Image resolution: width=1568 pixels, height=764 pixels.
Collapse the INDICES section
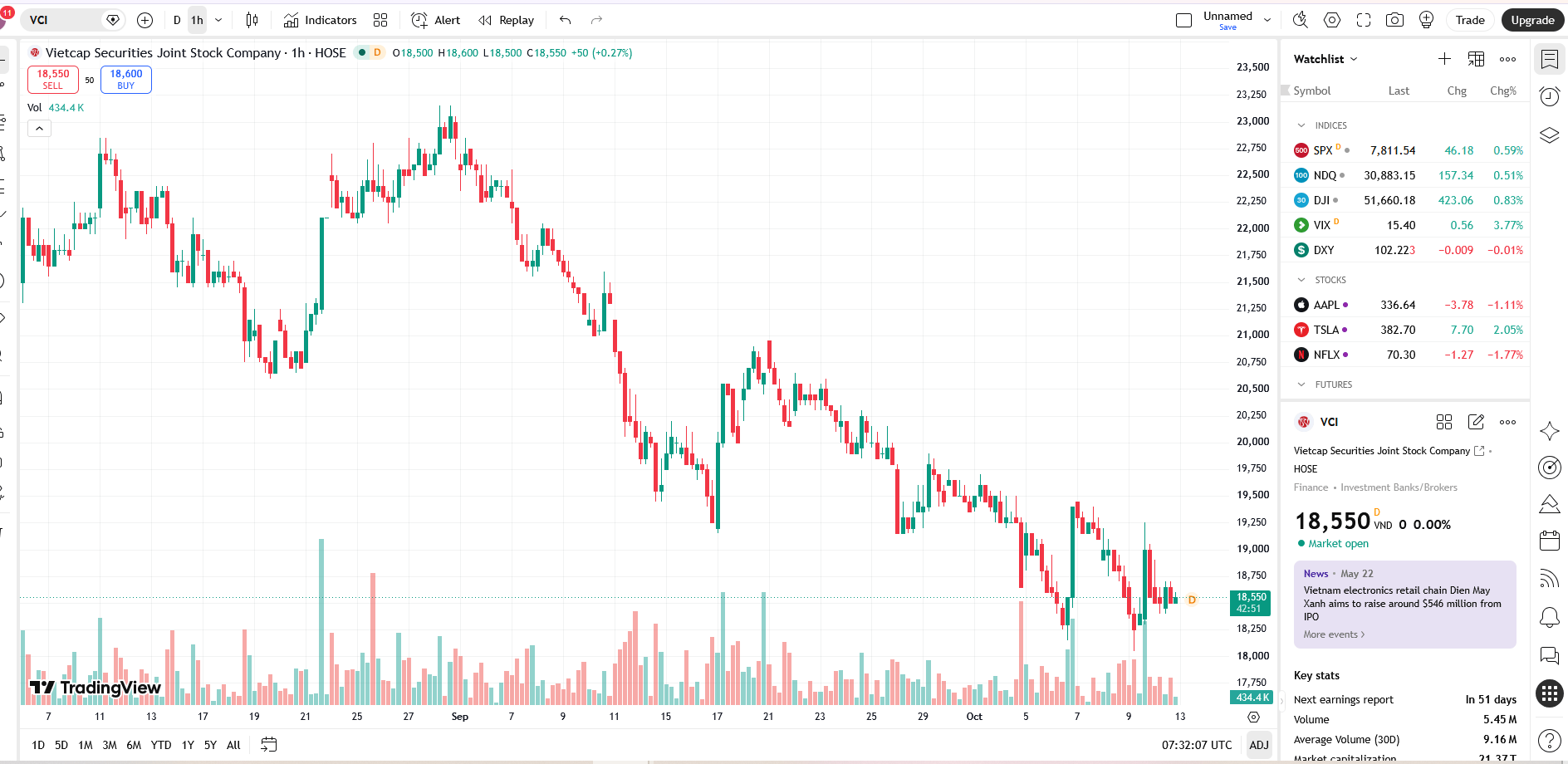pyautogui.click(x=1301, y=125)
